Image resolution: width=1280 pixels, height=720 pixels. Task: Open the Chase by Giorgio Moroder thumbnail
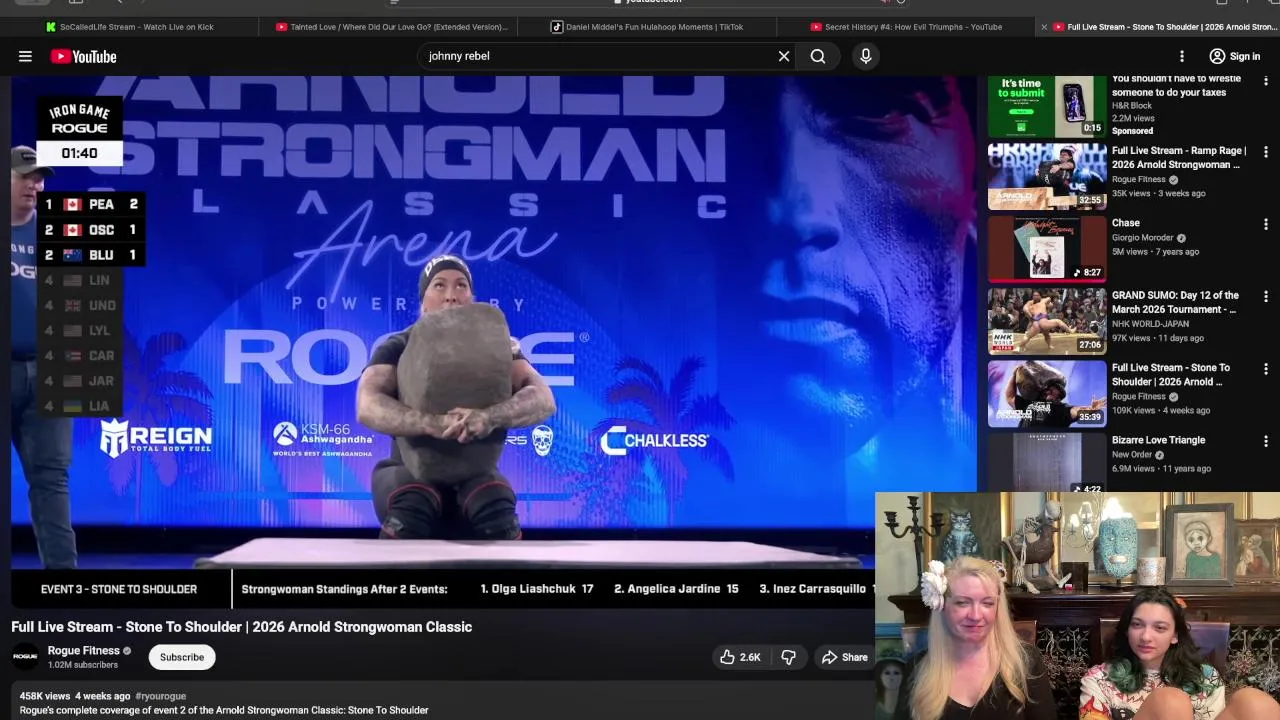1047,249
